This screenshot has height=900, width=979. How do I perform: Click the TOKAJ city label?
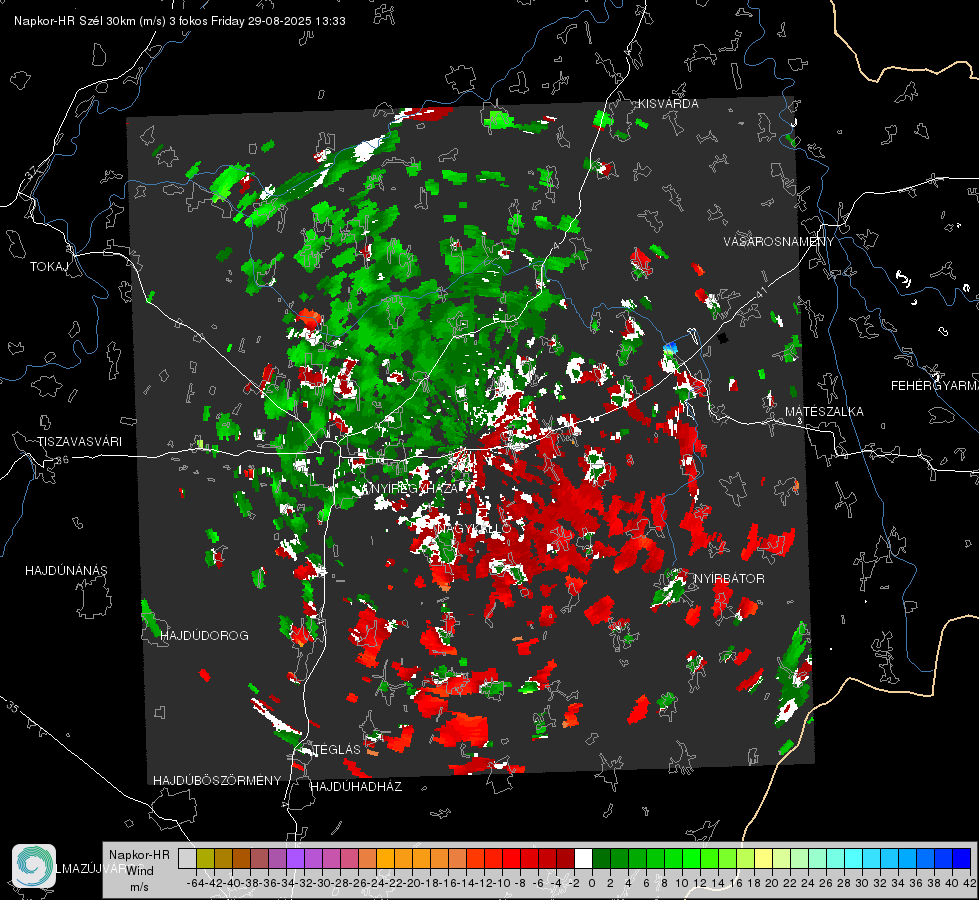tap(49, 267)
